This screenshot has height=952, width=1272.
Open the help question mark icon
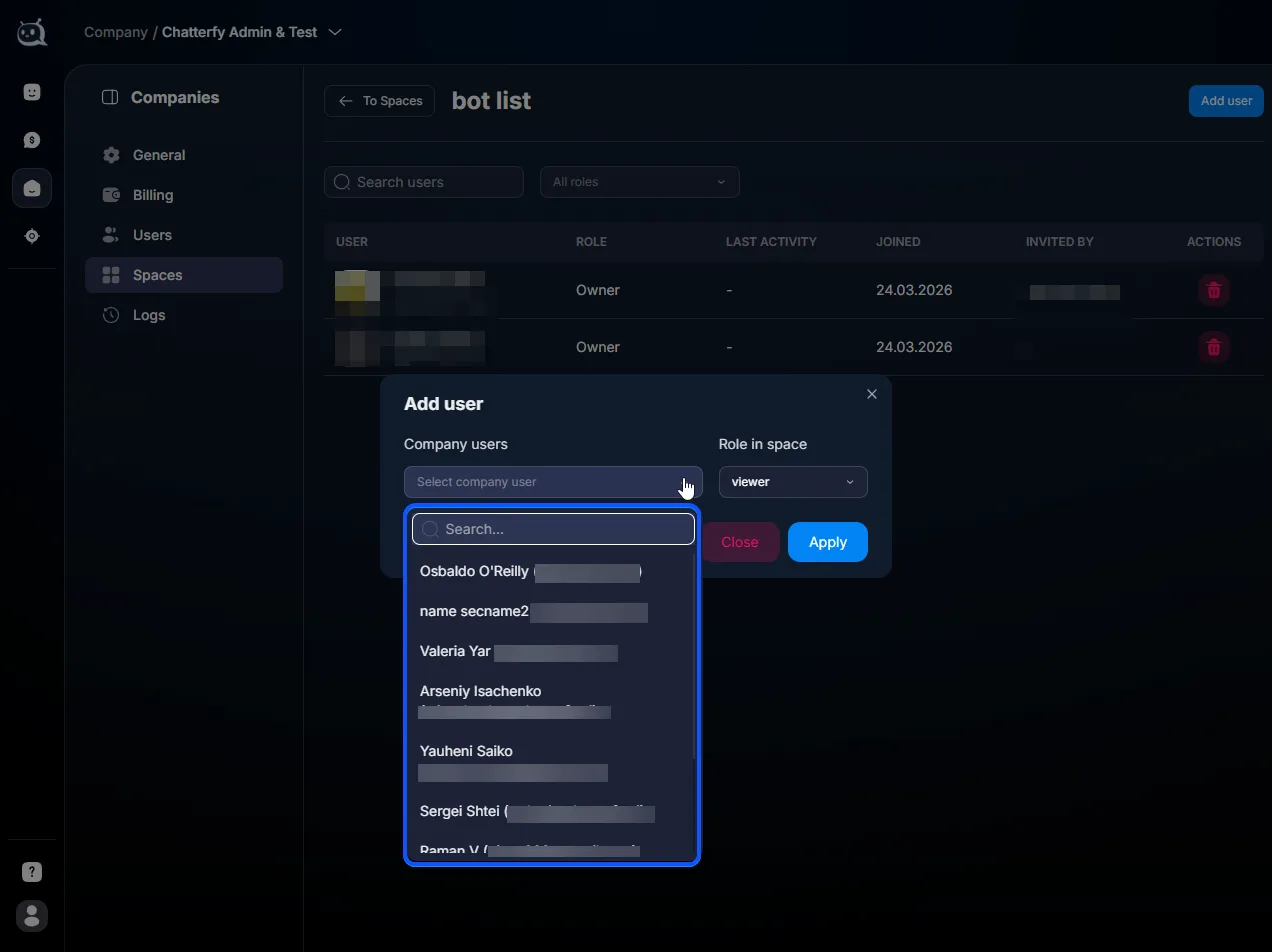32,872
